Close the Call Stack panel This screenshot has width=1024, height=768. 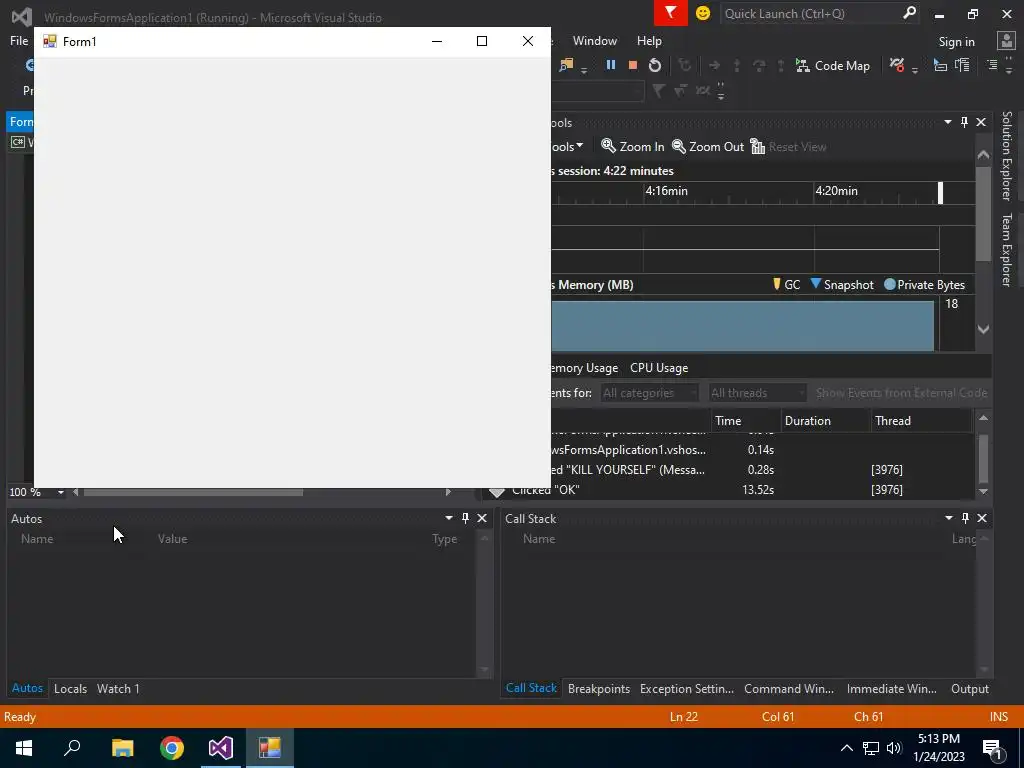pyautogui.click(x=982, y=518)
